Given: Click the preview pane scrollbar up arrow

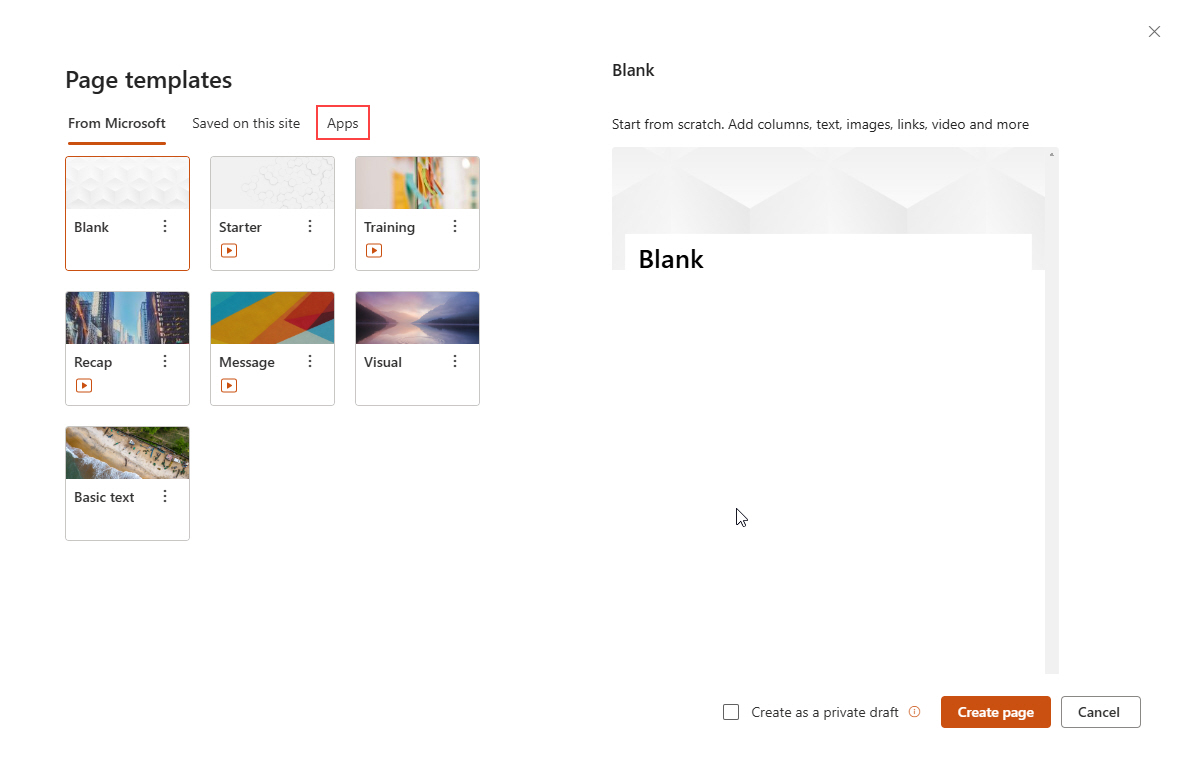Looking at the screenshot, I should (1052, 155).
